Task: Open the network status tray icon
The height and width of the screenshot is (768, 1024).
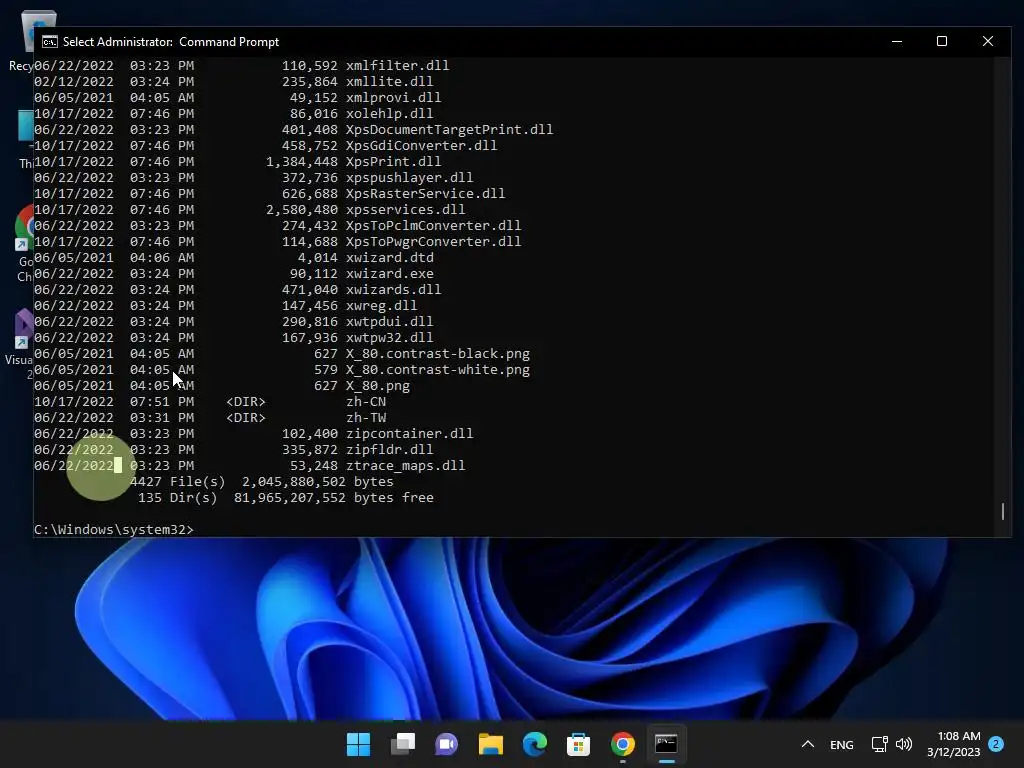Action: [x=879, y=744]
